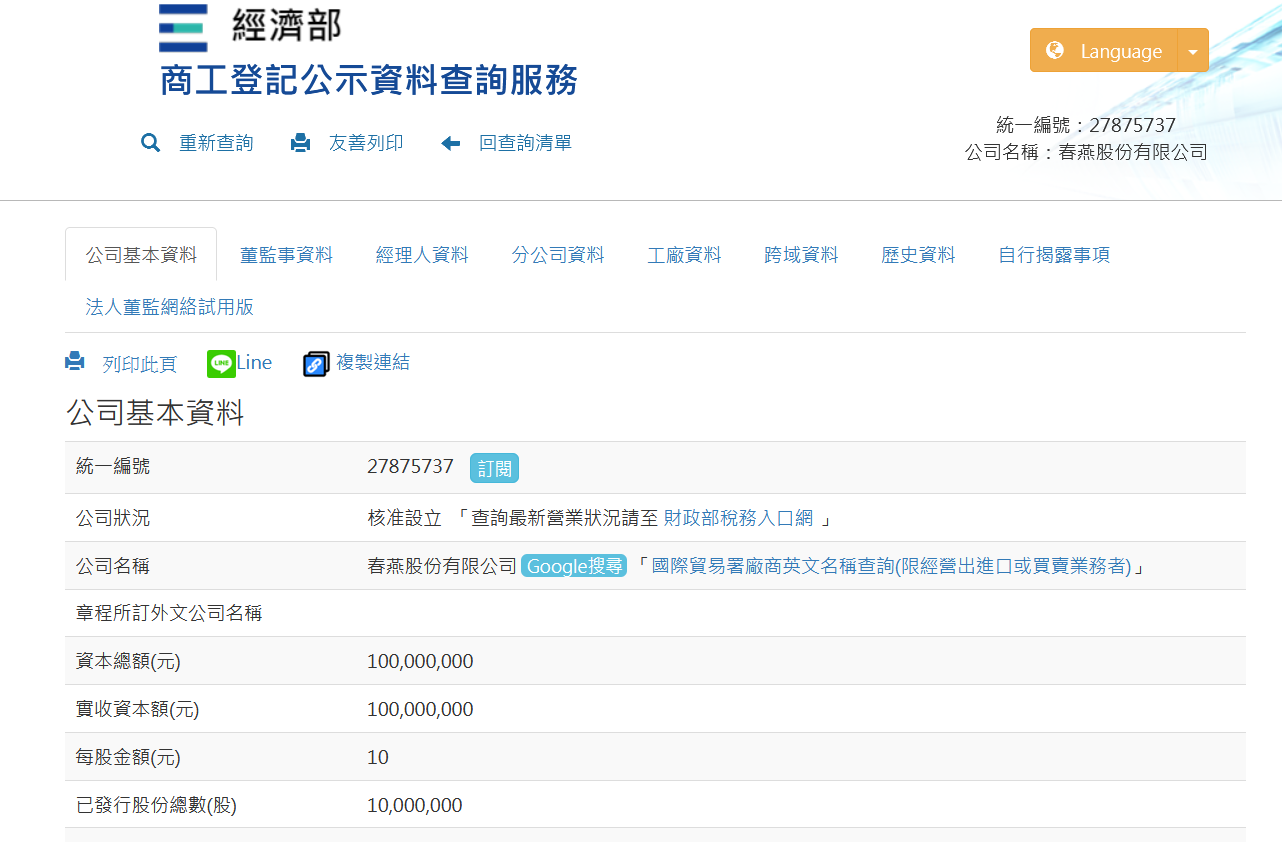The width and height of the screenshot is (1282, 842).
Task: Click the back arrow icon beside 回查詢清單
Action: click(451, 143)
